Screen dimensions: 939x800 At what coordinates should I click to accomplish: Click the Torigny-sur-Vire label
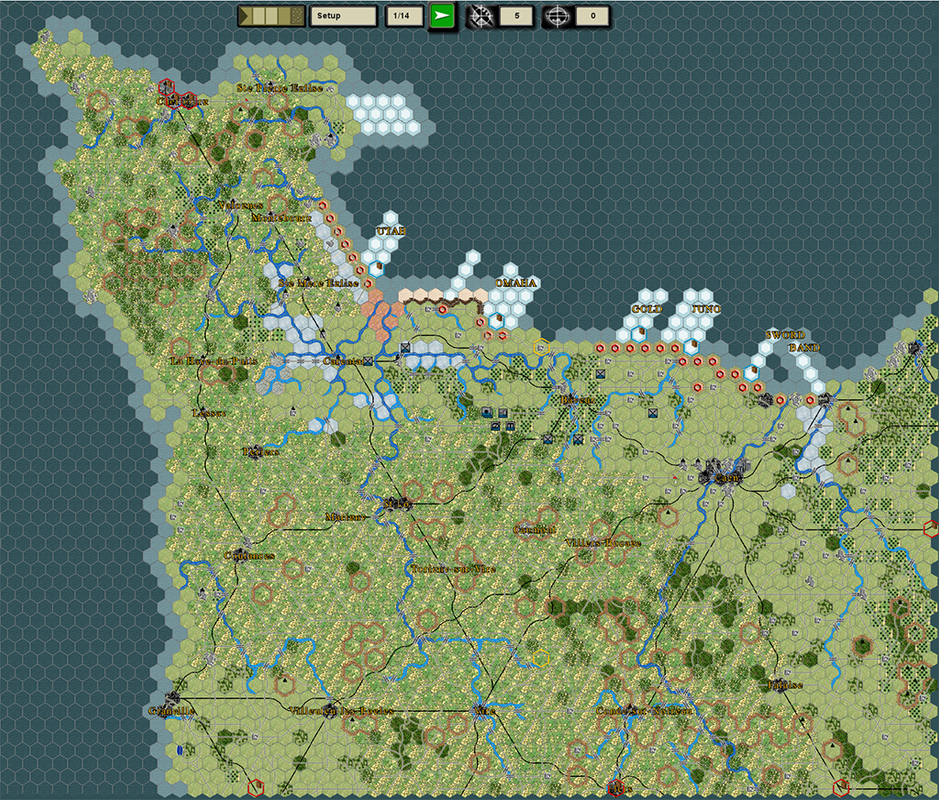(x=453, y=569)
